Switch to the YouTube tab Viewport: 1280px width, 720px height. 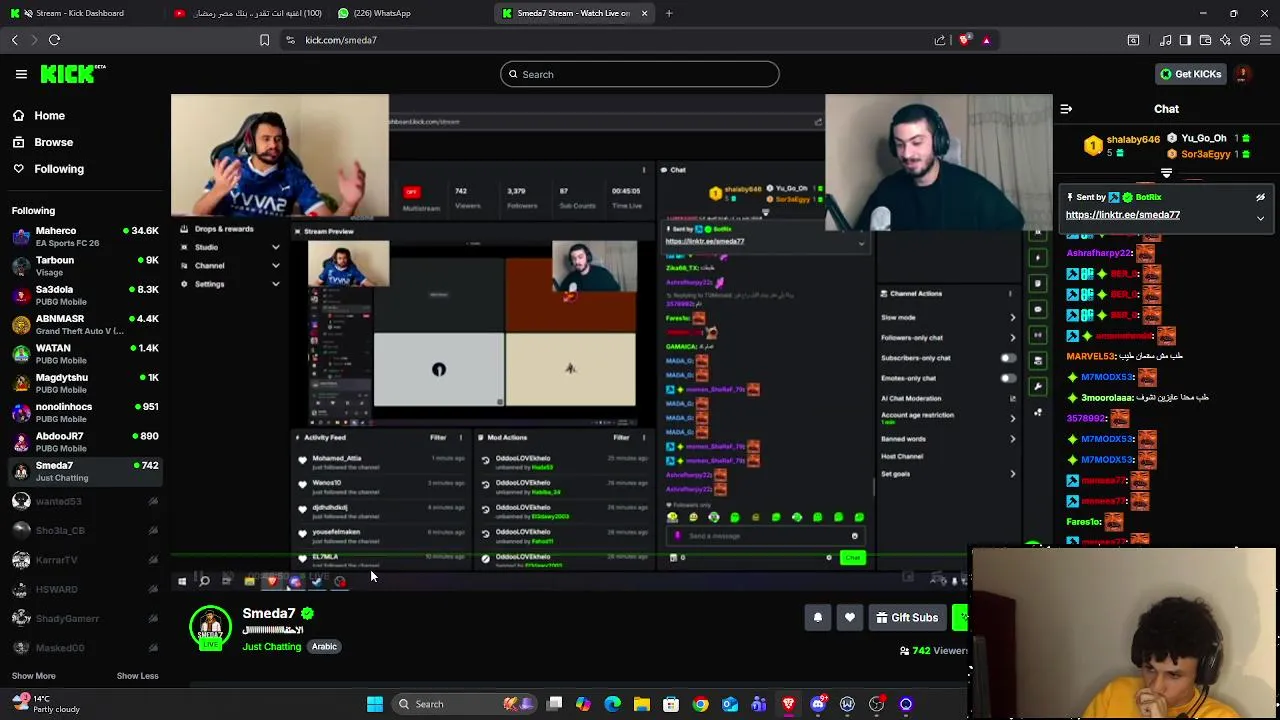click(246, 13)
